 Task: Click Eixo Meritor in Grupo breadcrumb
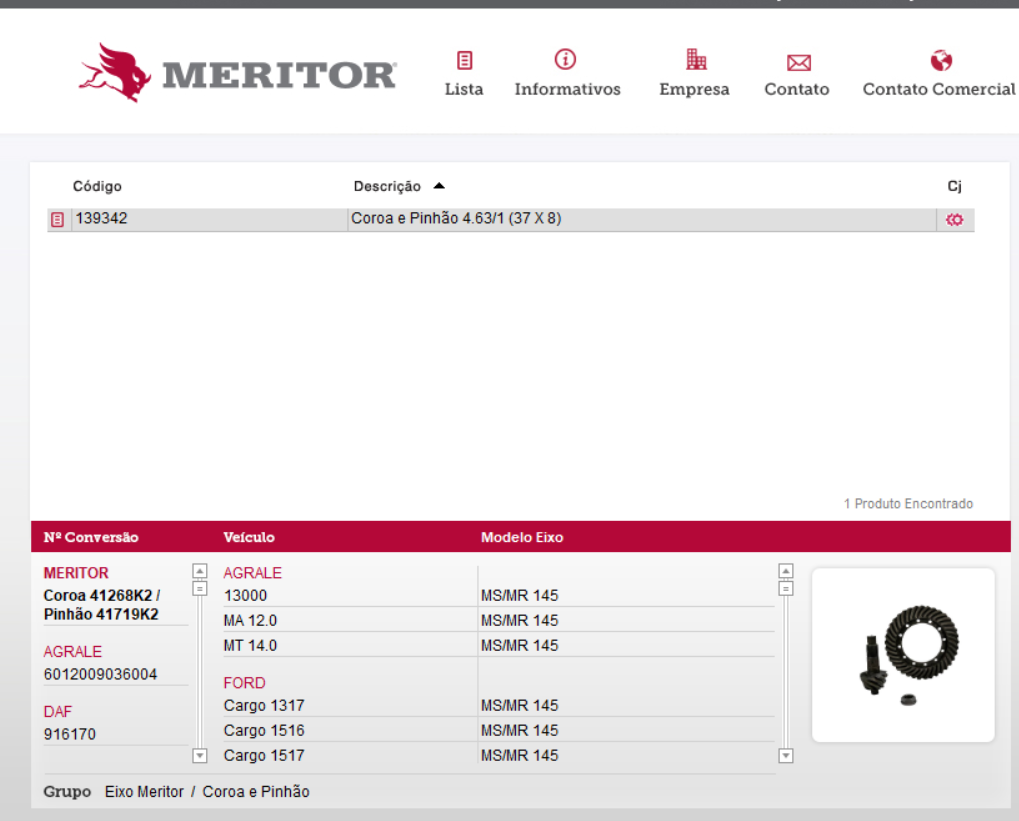point(144,792)
